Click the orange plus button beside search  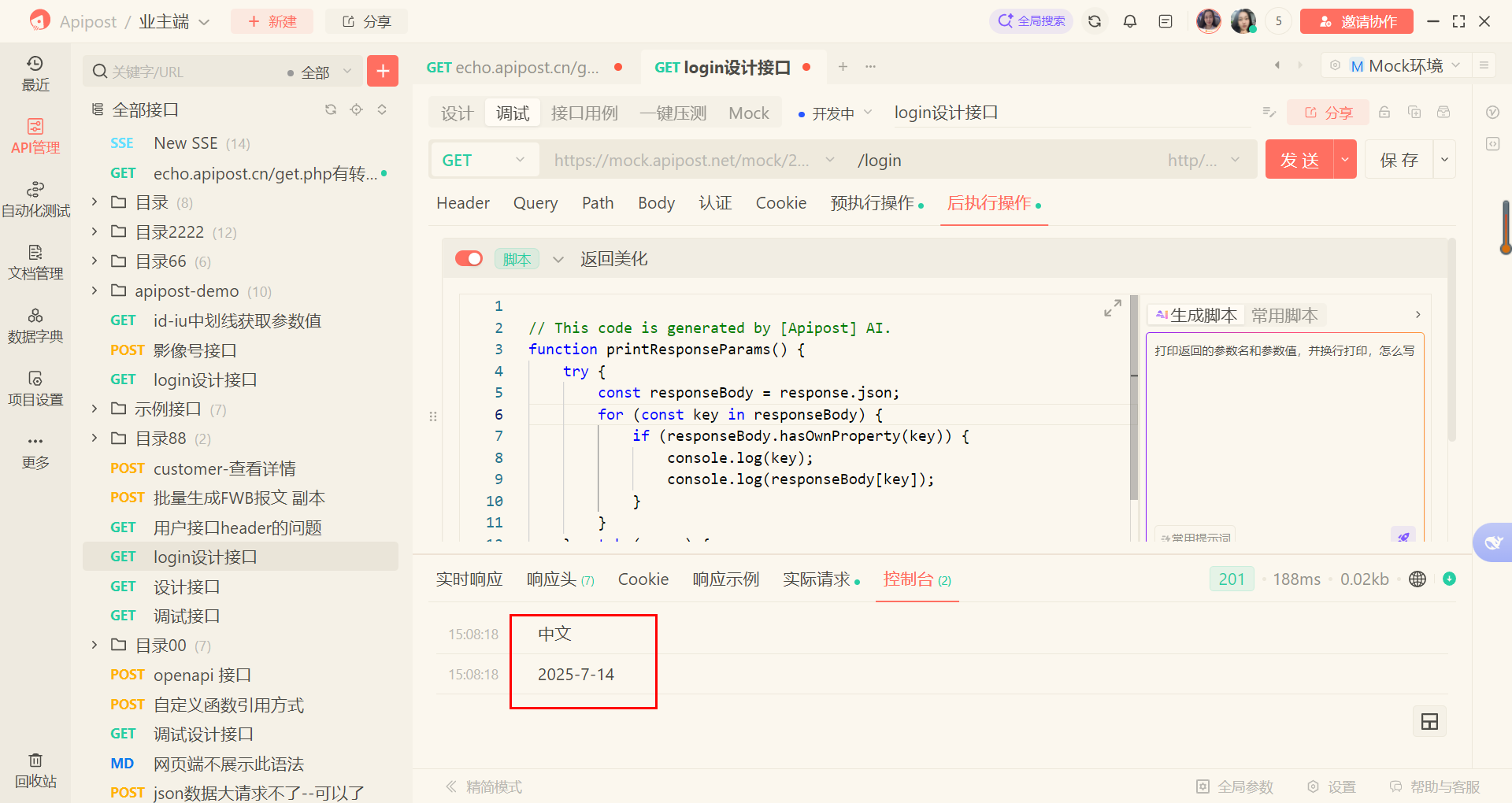pos(383,71)
